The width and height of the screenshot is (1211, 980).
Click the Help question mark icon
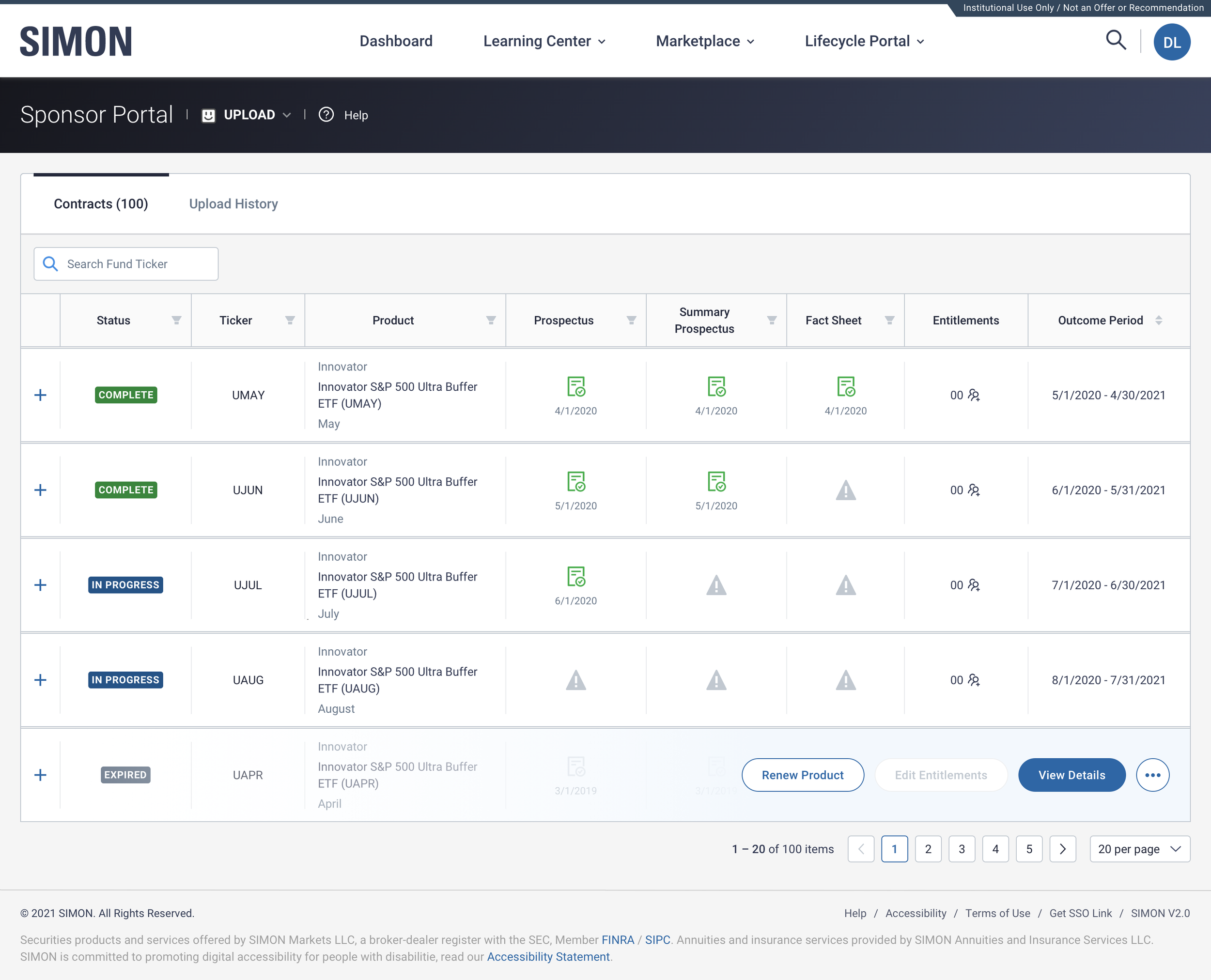[x=326, y=115]
